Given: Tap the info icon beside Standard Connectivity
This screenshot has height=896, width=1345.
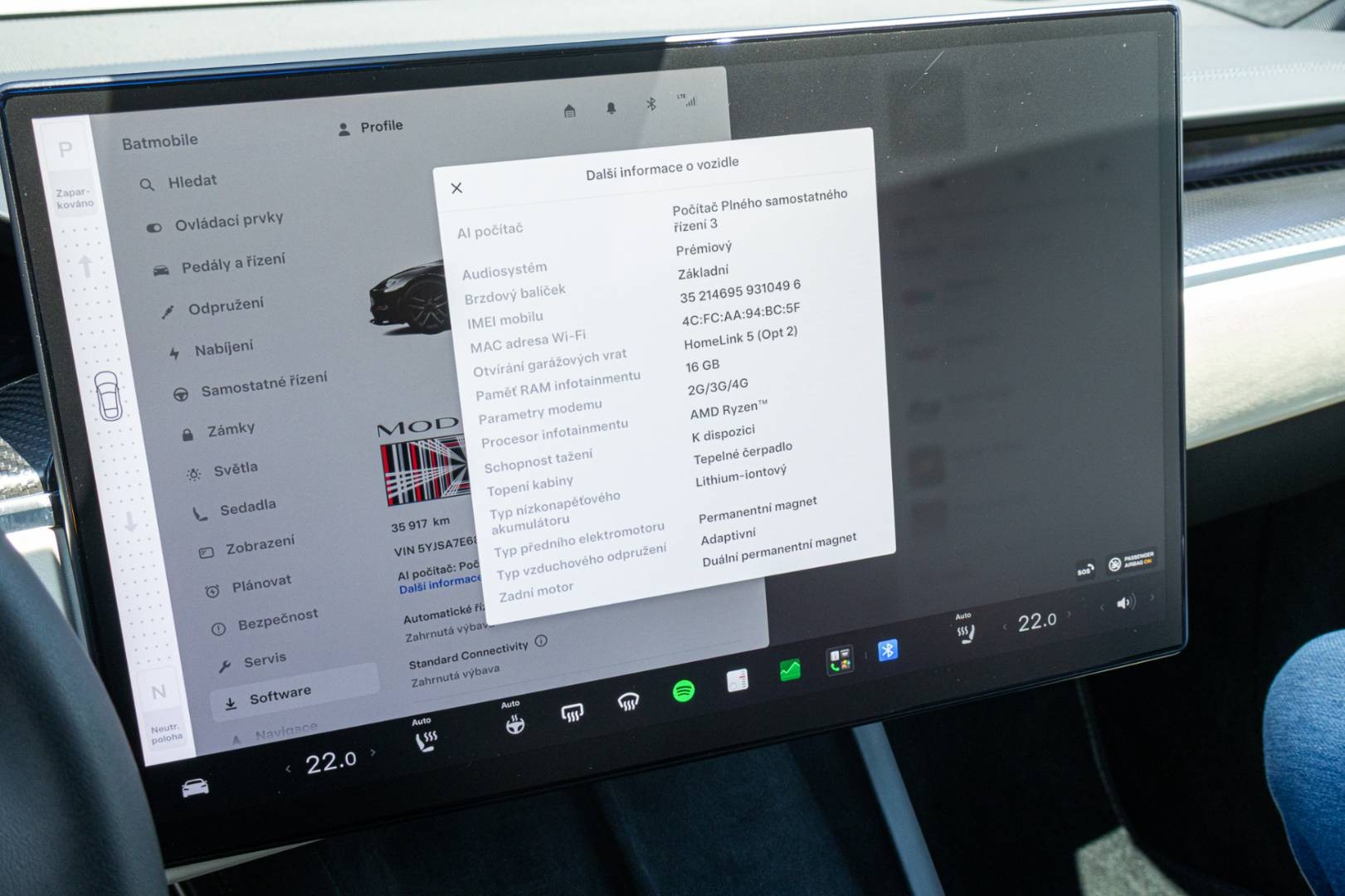Looking at the screenshot, I should tap(541, 640).
